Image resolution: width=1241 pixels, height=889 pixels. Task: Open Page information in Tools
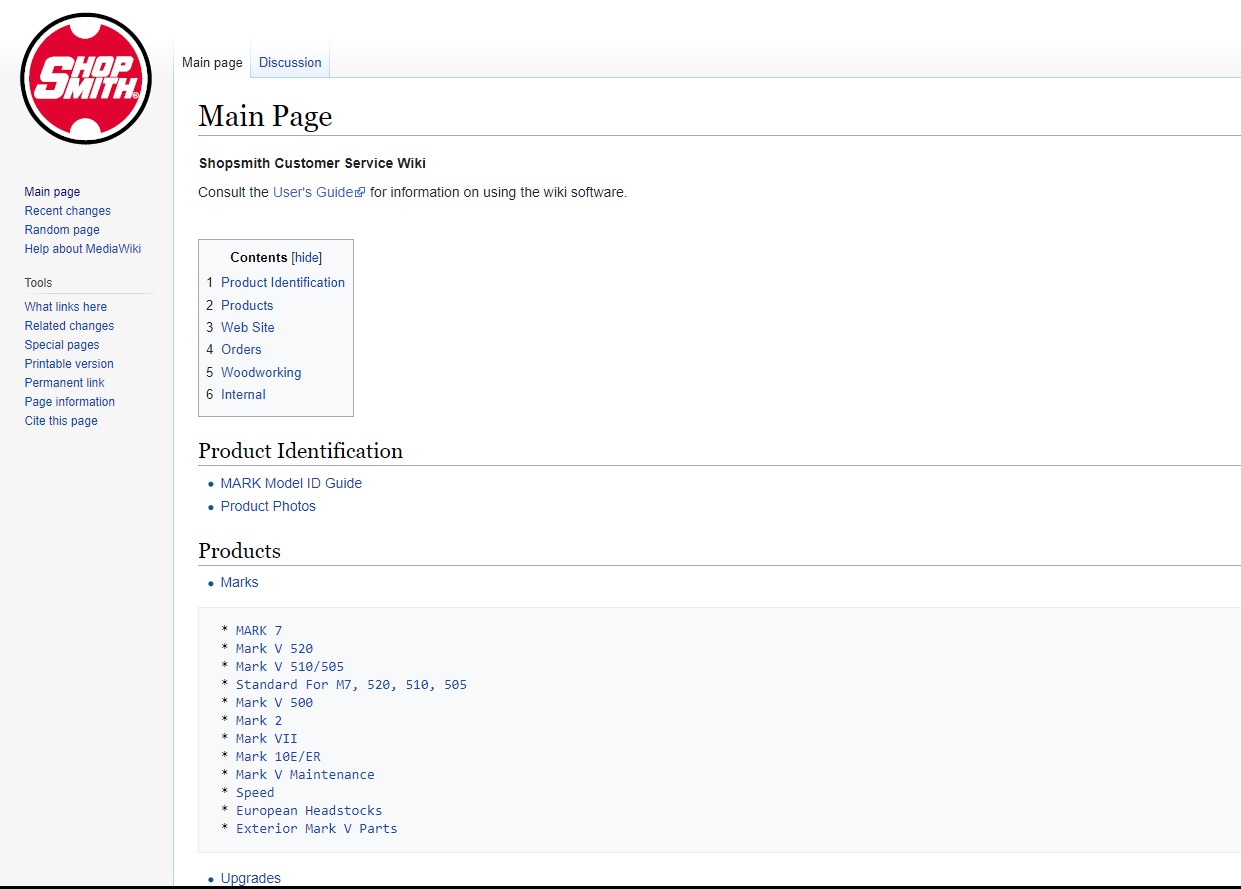click(70, 402)
